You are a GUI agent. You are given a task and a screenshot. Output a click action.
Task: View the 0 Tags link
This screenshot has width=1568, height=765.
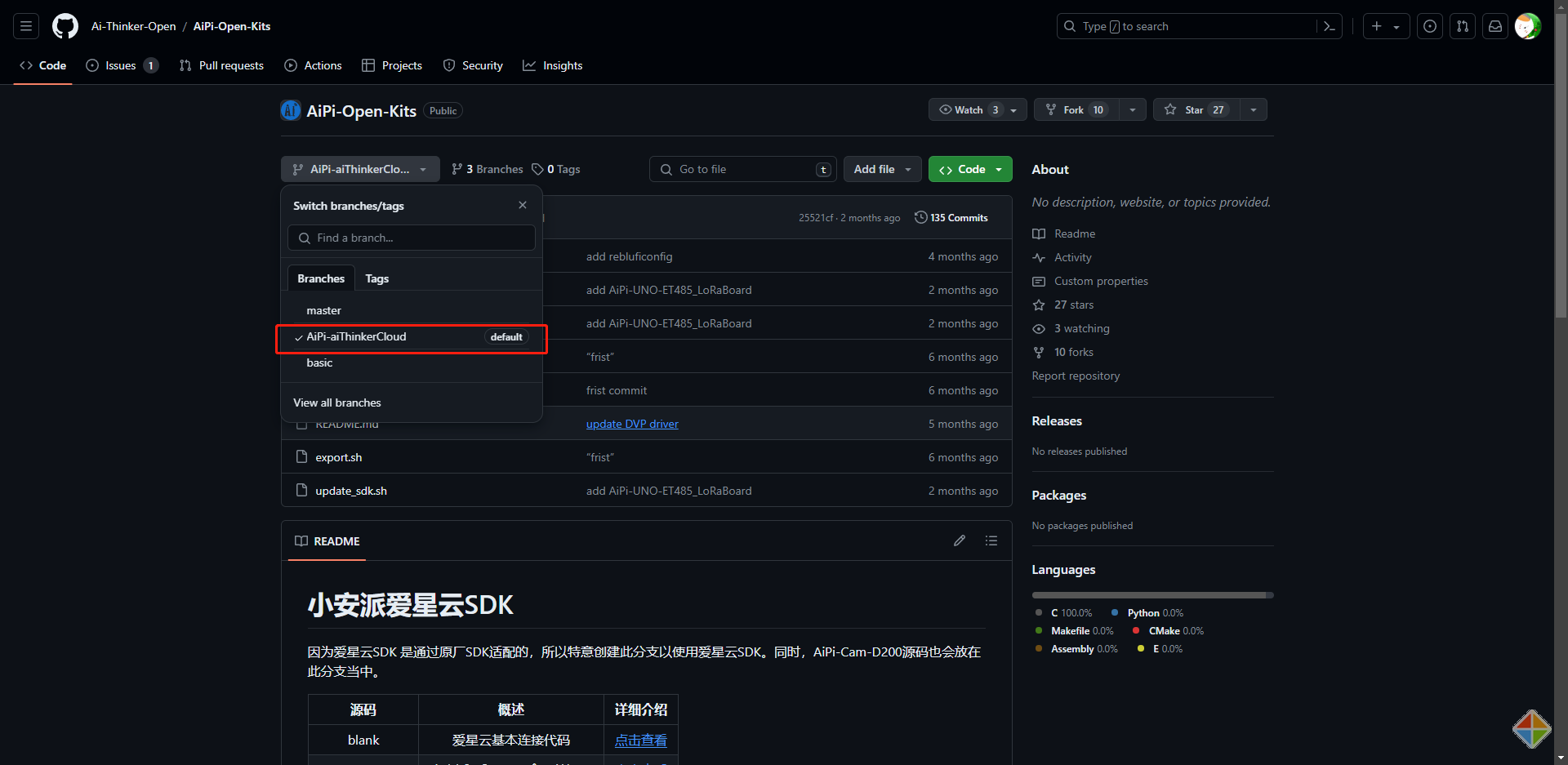(556, 169)
